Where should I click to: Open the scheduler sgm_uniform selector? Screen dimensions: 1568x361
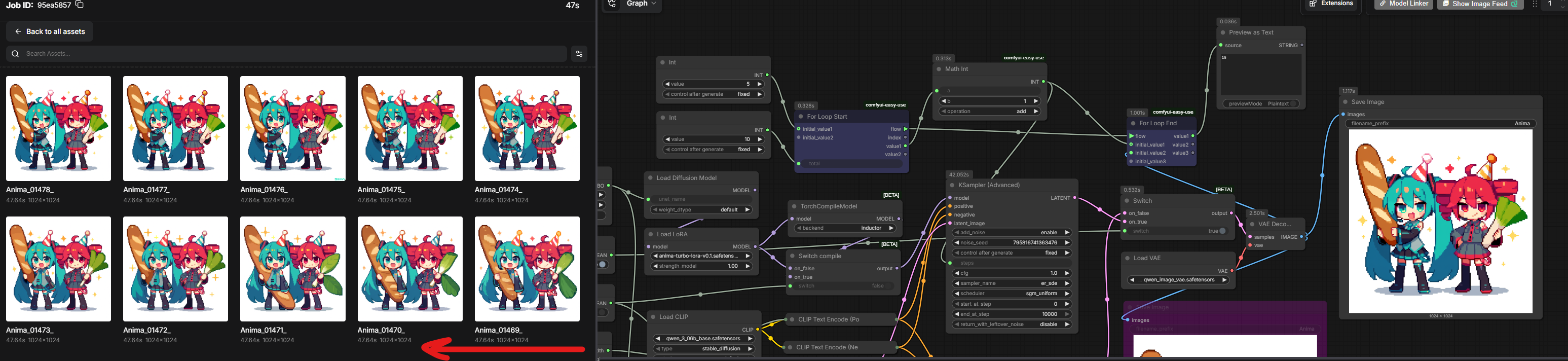[1011, 294]
